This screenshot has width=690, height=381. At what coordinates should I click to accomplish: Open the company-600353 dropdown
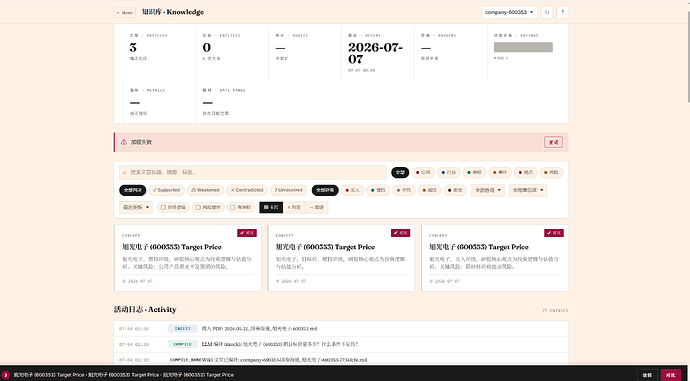509,12
